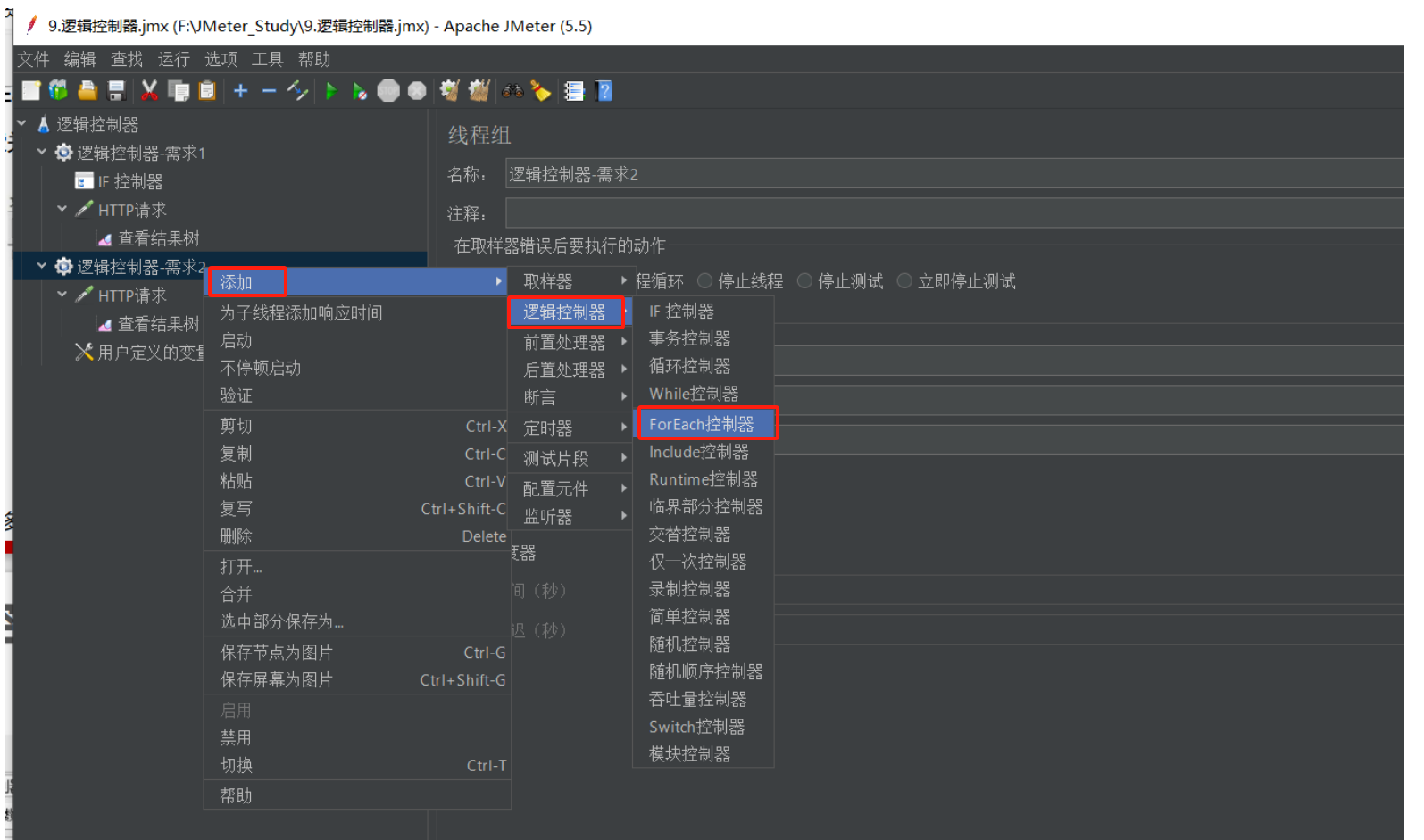Add a 事务控制器

704,338
